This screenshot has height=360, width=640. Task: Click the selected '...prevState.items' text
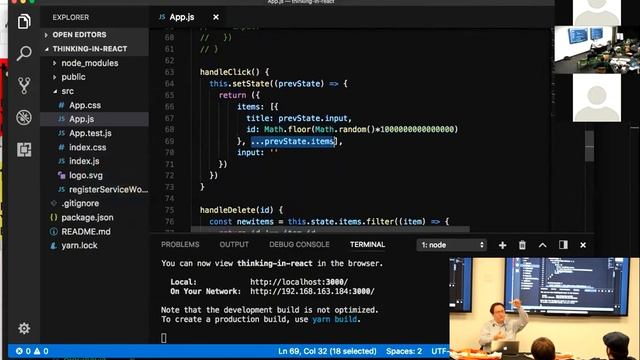293,141
